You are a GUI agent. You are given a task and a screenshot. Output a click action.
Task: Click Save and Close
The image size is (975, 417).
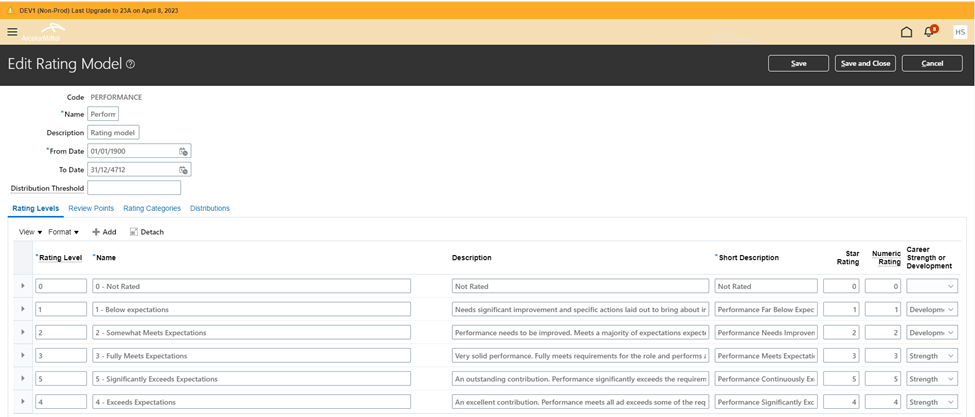(865, 63)
